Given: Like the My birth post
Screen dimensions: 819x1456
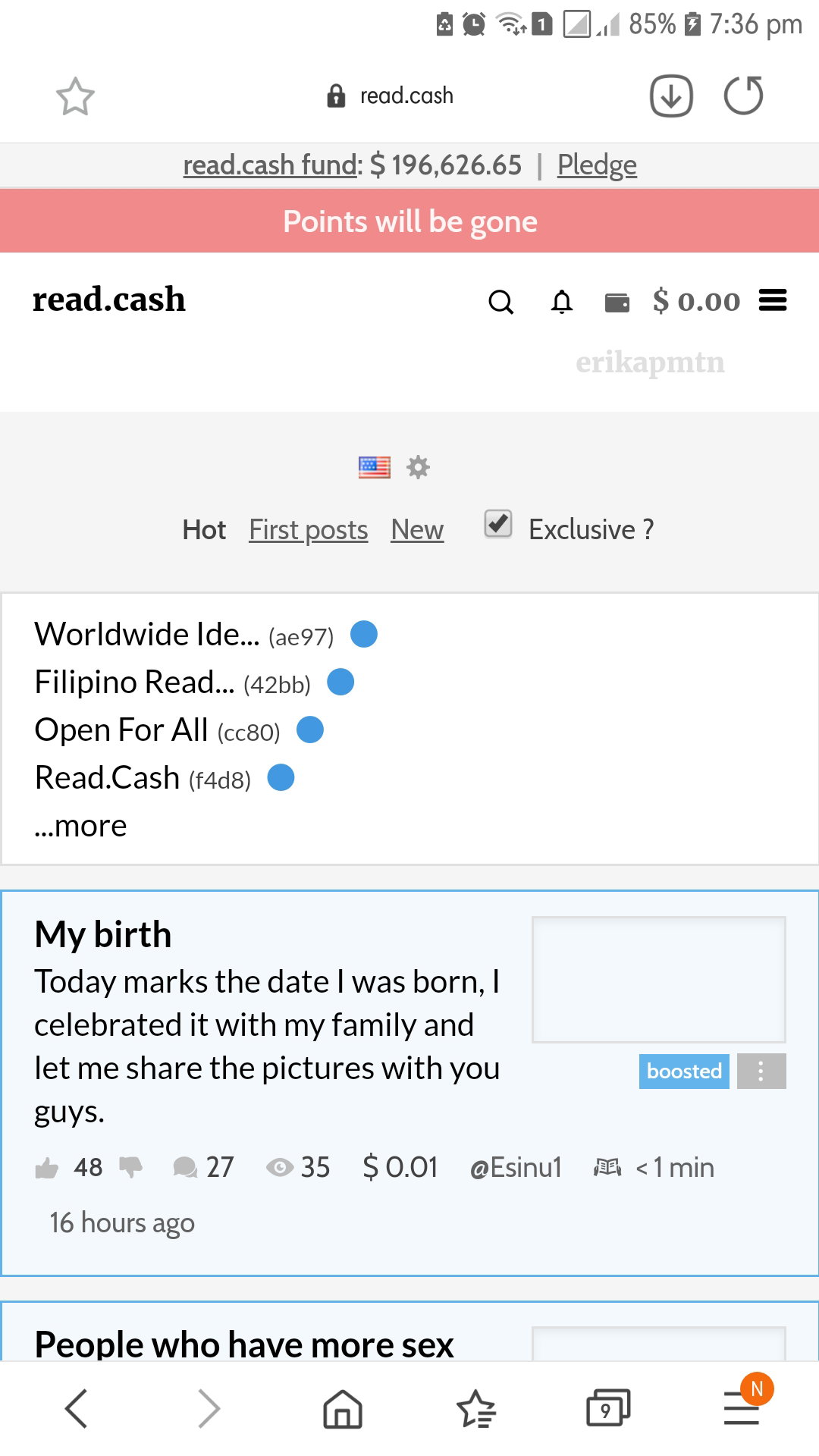Looking at the screenshot, I should [47, 1168].
